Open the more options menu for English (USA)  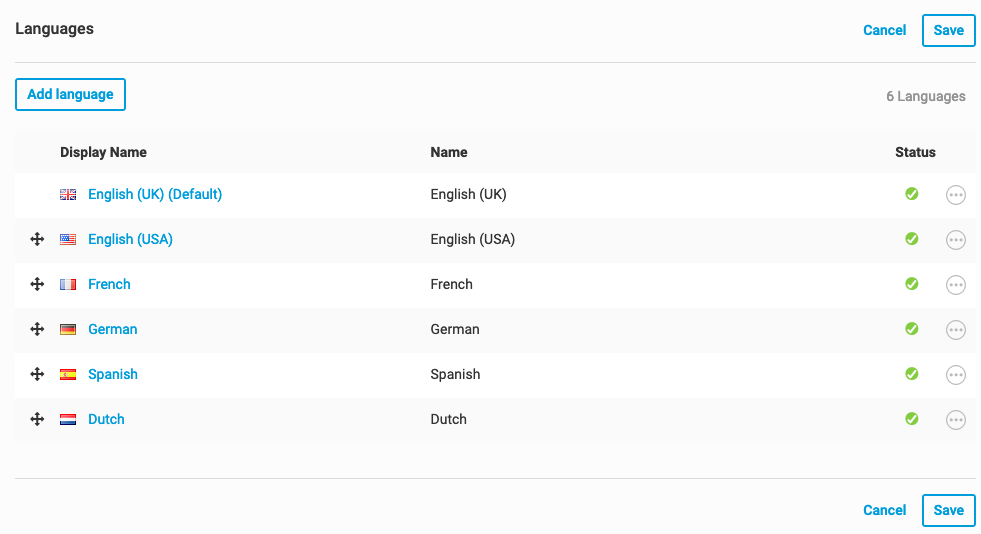tap(956, 240)
